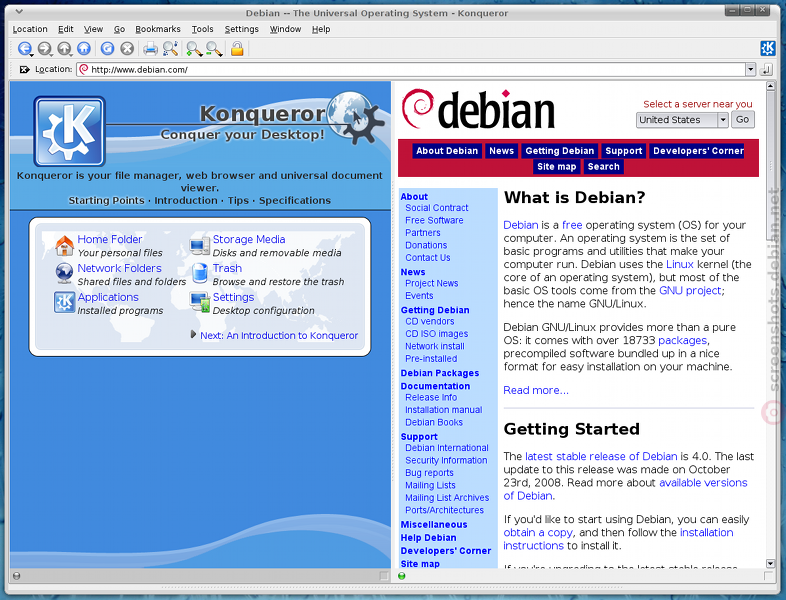Image resolution: width=786 pixels, height=600 pixels.
Task: Click the Specifications link in Konqueror intro
Action: [x=295, y=200]
